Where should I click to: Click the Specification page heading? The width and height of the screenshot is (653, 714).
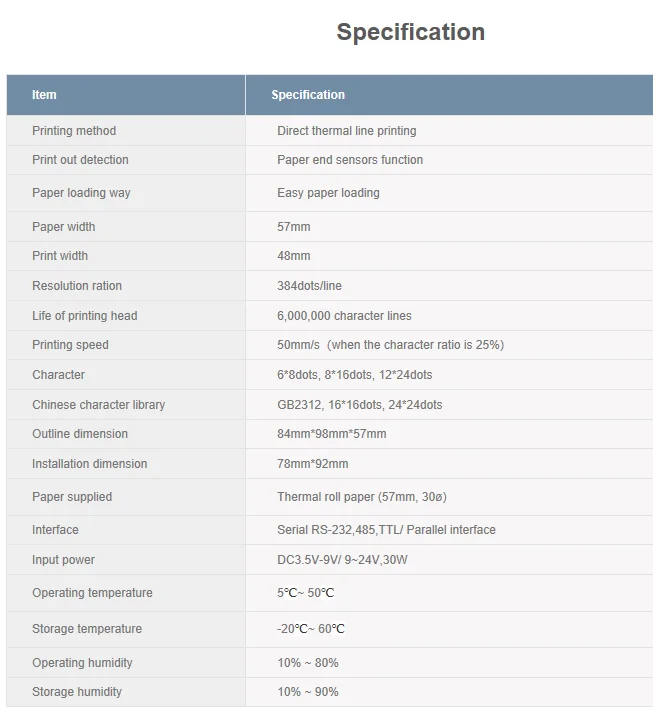pyautogui.click(x=410, y=32)
